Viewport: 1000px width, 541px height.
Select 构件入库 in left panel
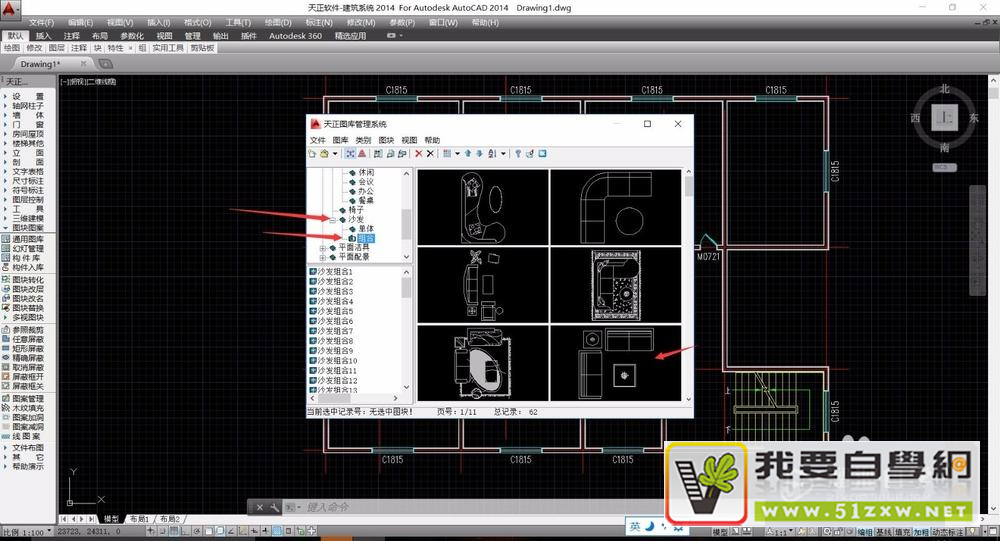(23, 267)
